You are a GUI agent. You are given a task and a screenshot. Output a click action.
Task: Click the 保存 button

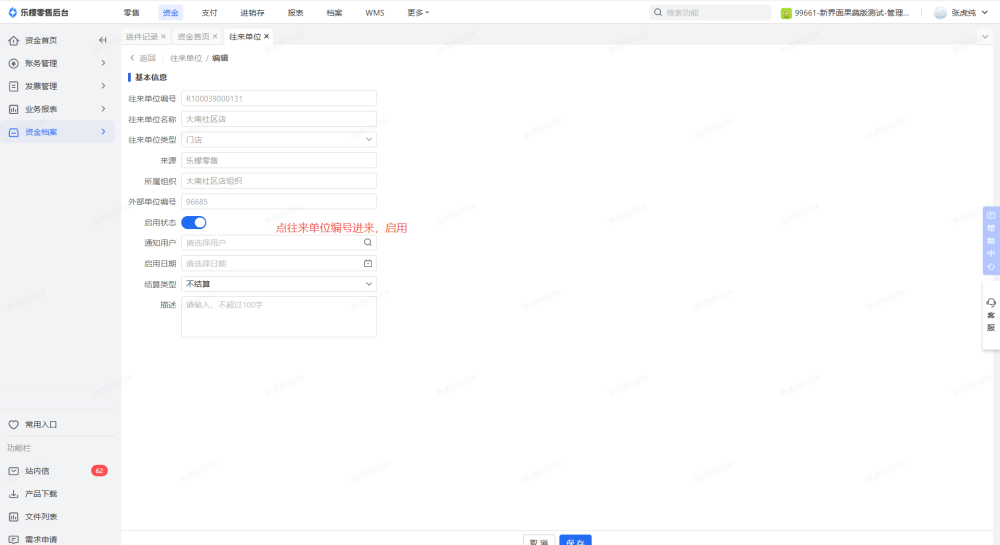[575, 540]
